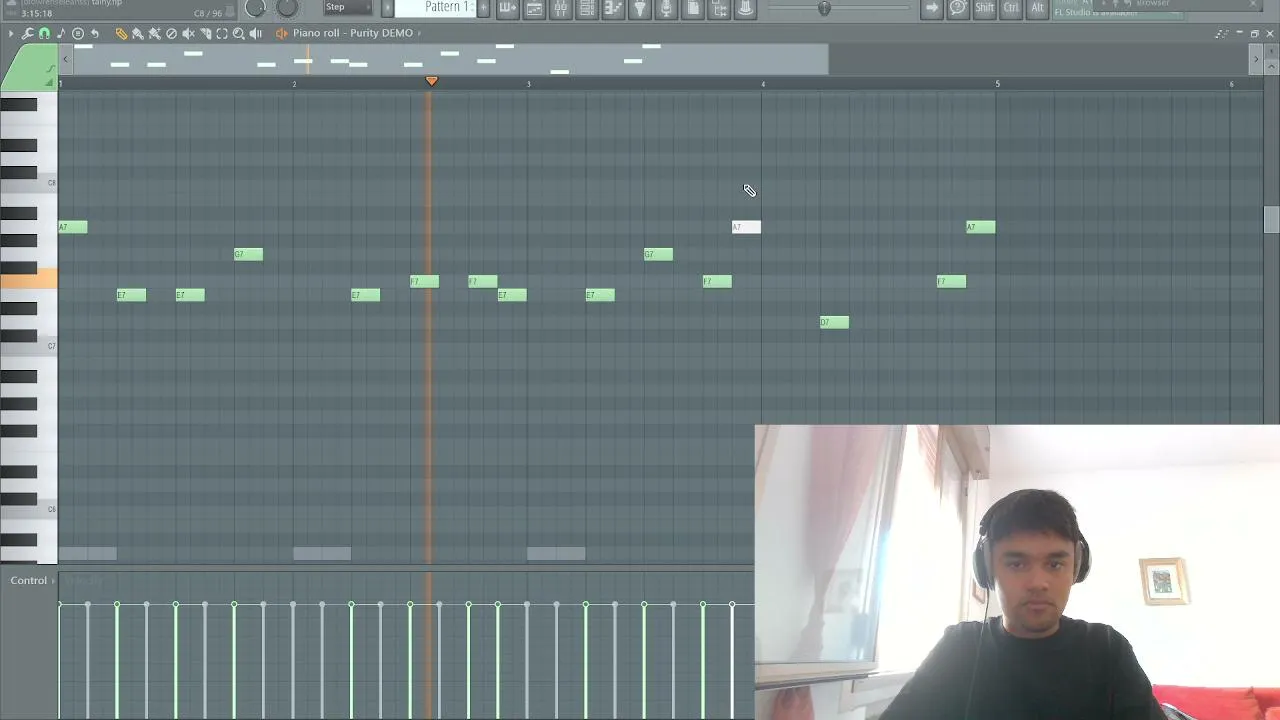
Task: Toggle the magnet snap-to-grid button
Action: pyautogui.click(x=44, y=33)
